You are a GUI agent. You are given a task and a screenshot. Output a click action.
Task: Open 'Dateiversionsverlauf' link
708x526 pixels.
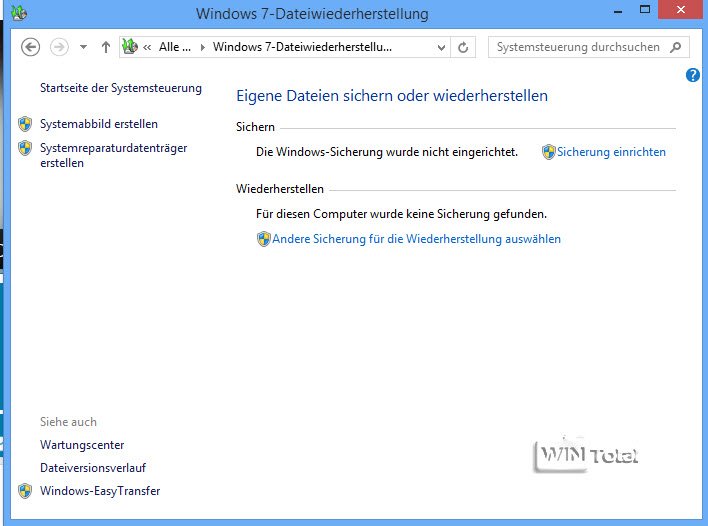tap(93, 468)
